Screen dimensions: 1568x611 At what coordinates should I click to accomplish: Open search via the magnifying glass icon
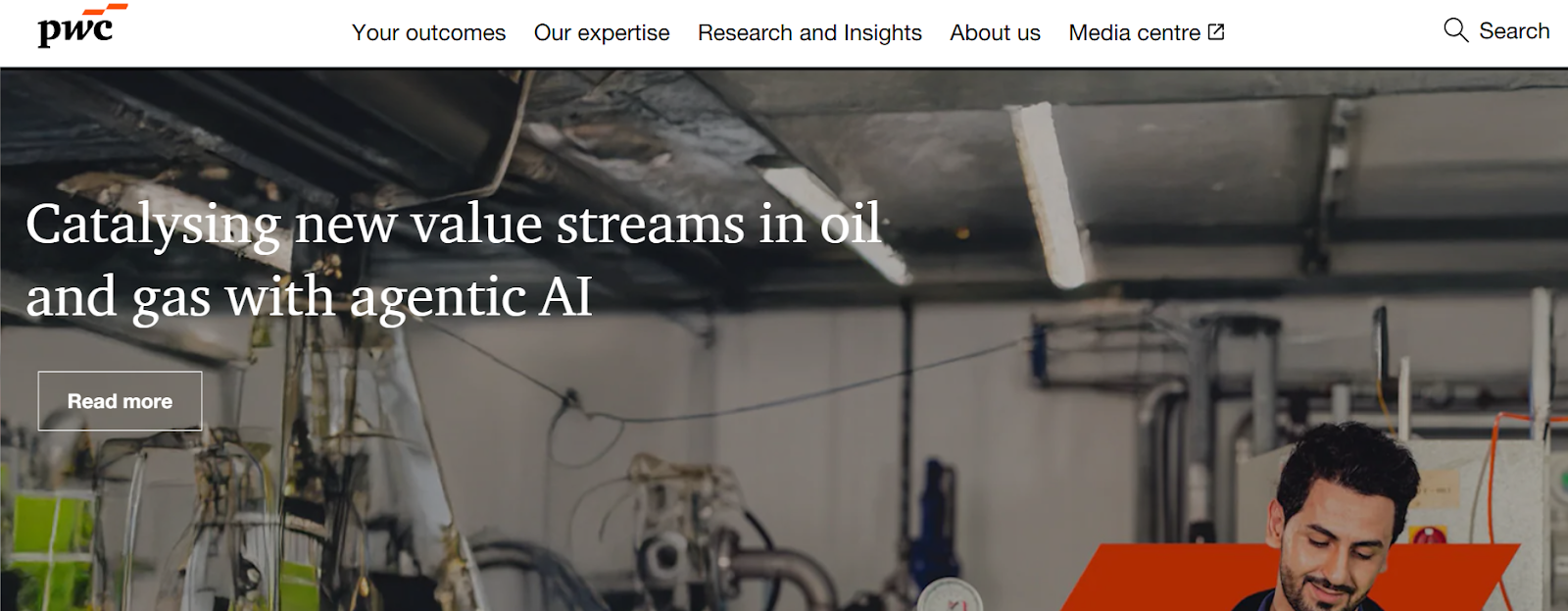click(x=1456, y=30)
